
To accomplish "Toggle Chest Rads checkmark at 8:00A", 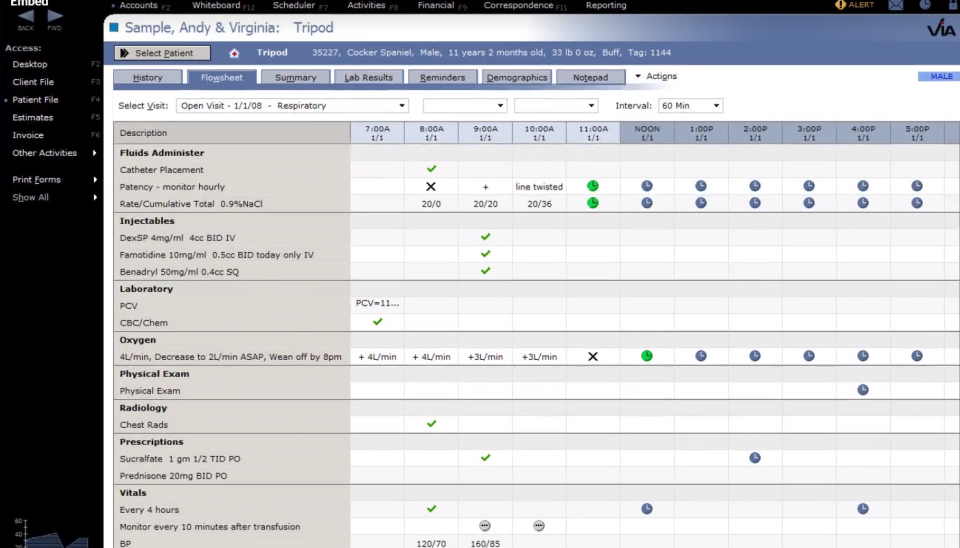I will (x=431, y=424).
